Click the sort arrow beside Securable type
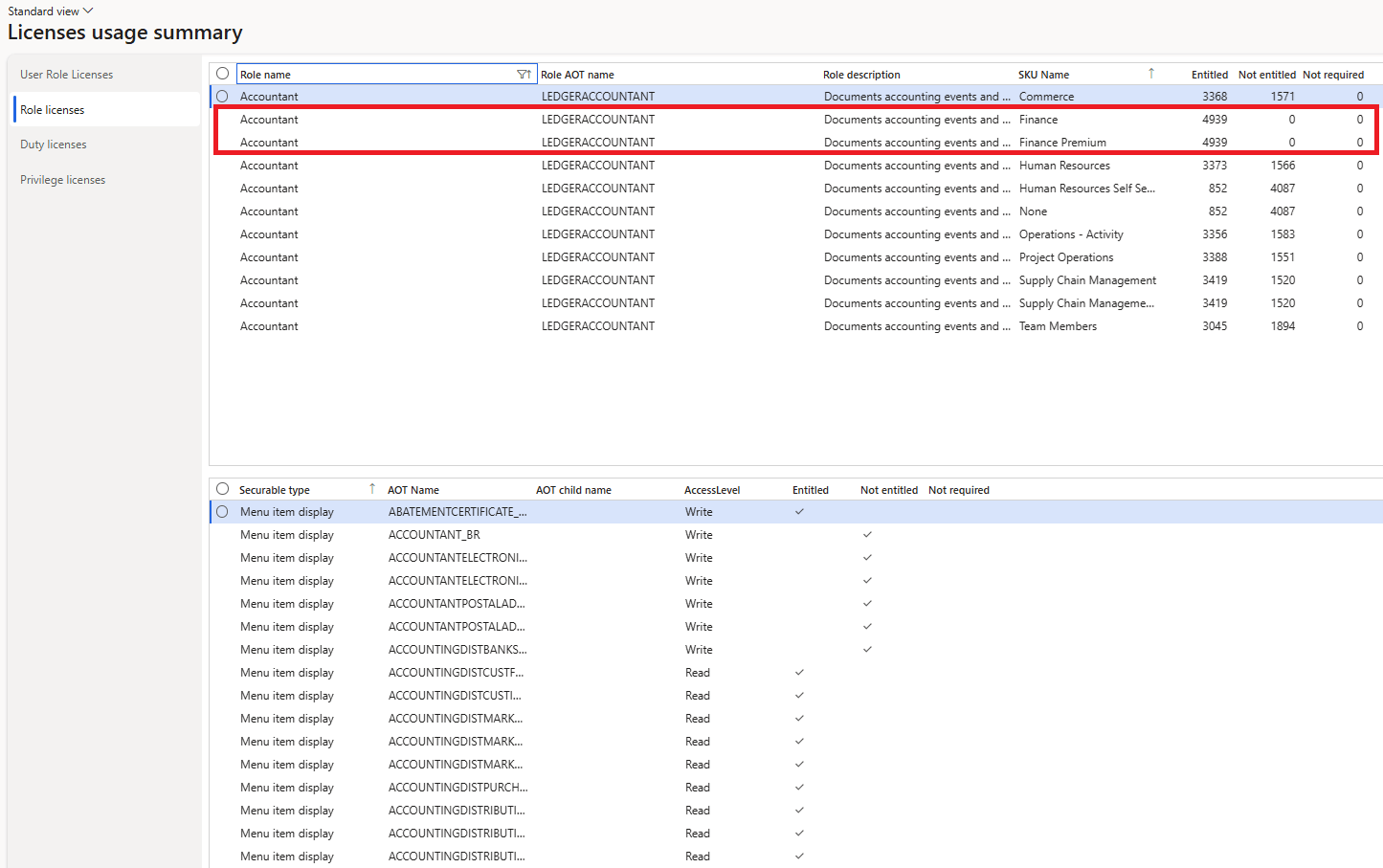 [x=371, y=489]
